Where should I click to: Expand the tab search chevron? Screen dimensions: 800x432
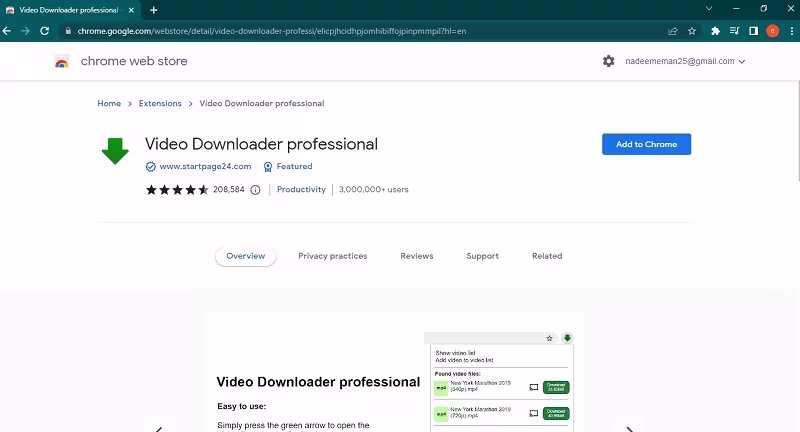[x=709, y=9]
